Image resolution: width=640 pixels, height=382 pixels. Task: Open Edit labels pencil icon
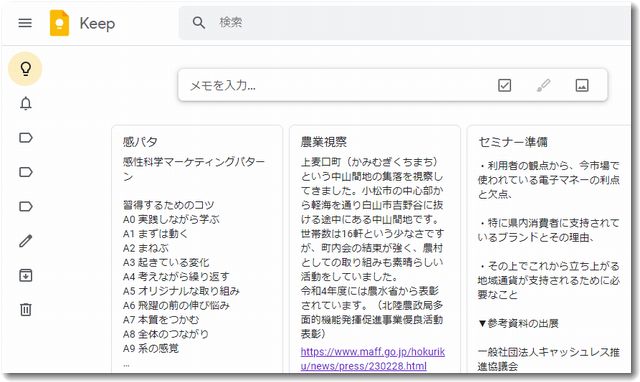tap(26, 241)
